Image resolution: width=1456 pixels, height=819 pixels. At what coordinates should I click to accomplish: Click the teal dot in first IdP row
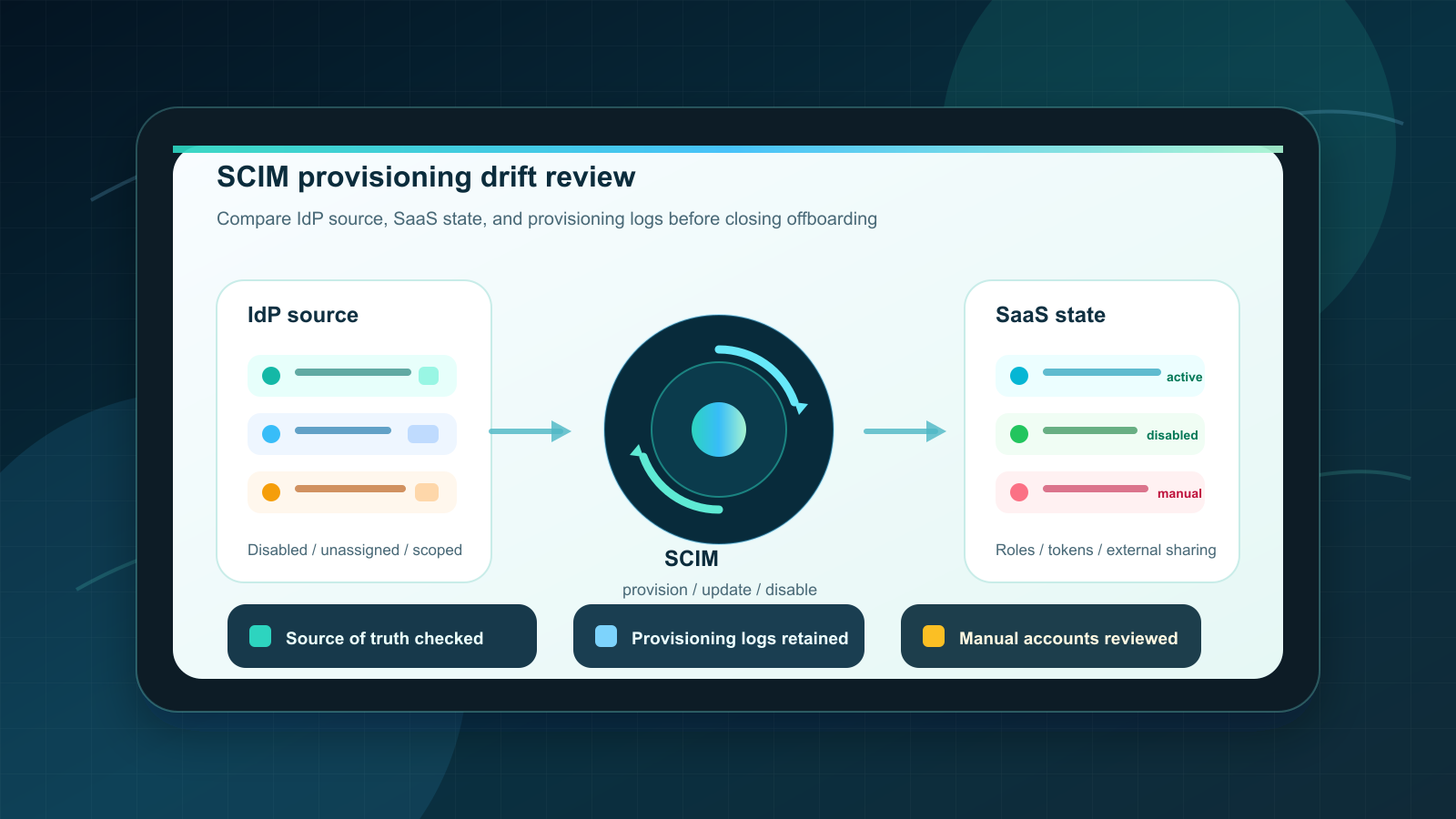click(x=271, y=376)
